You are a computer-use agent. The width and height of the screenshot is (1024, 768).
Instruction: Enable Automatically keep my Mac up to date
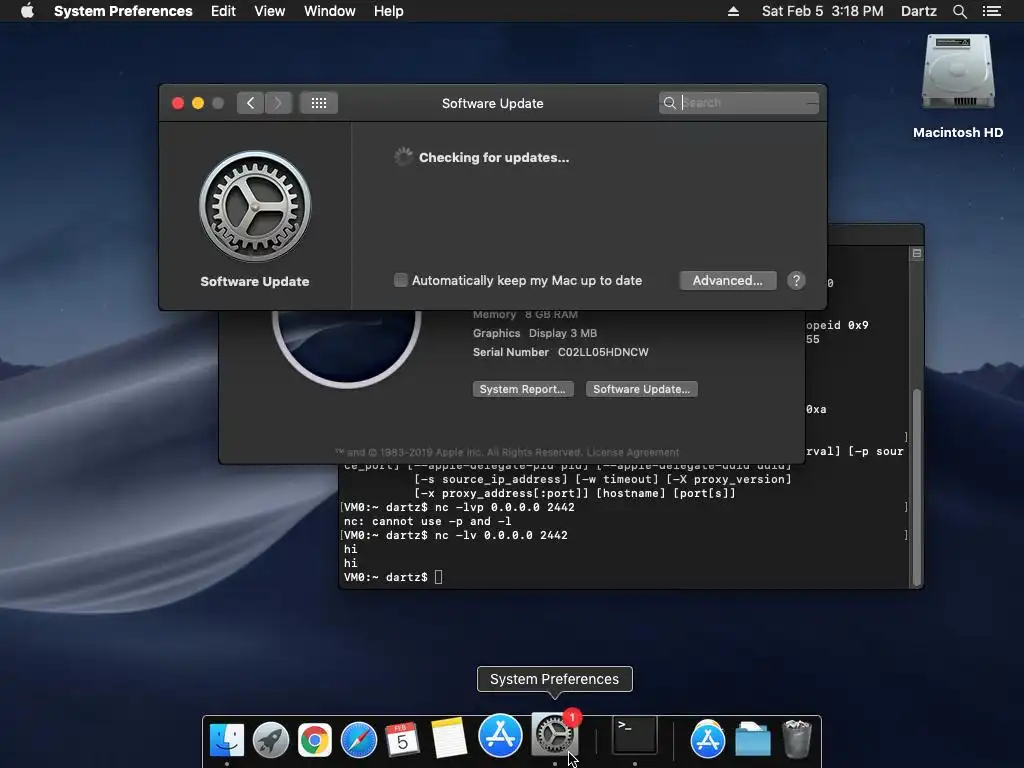coord(400,280)
